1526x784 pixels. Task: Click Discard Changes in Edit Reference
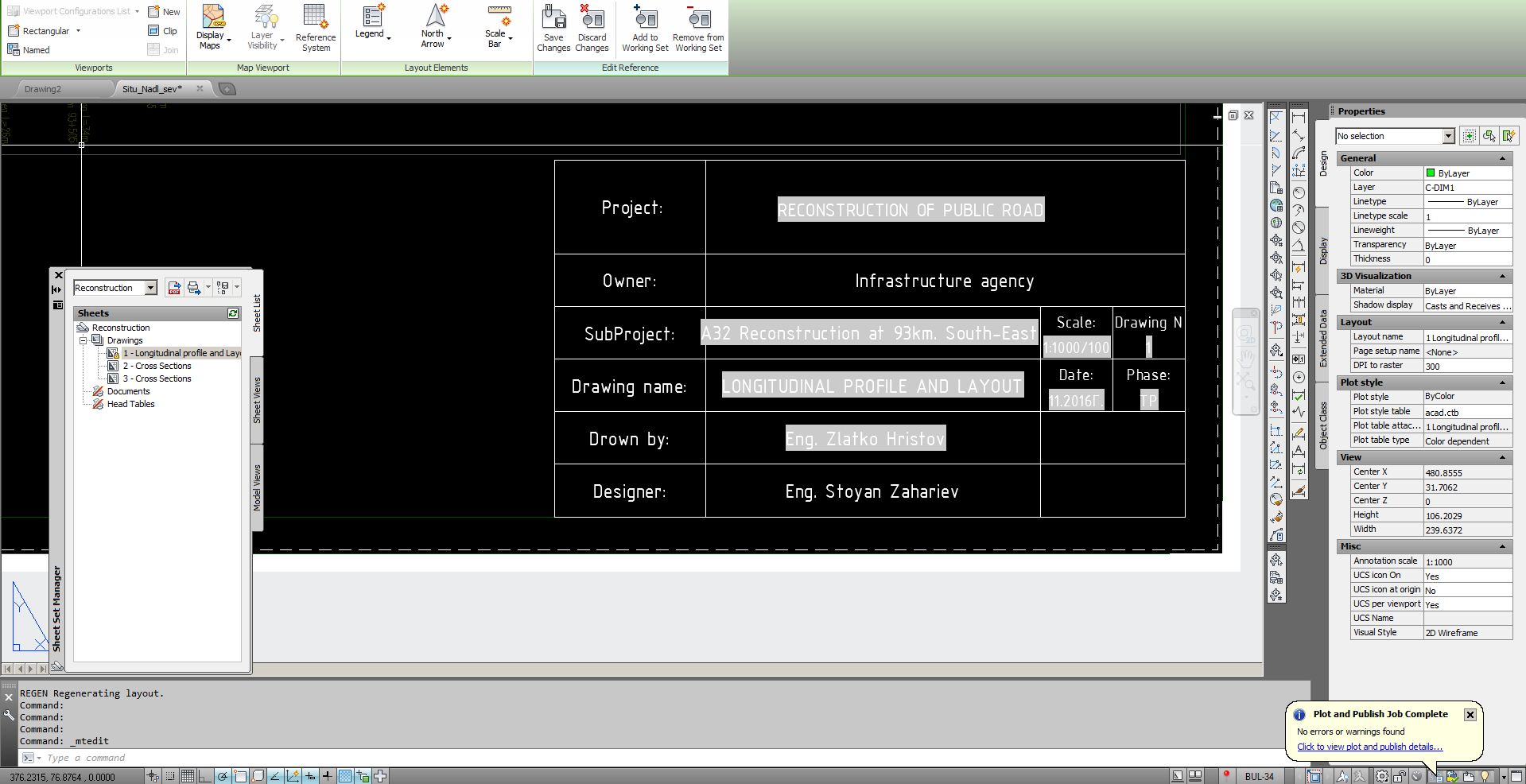[x=592, y=28]
